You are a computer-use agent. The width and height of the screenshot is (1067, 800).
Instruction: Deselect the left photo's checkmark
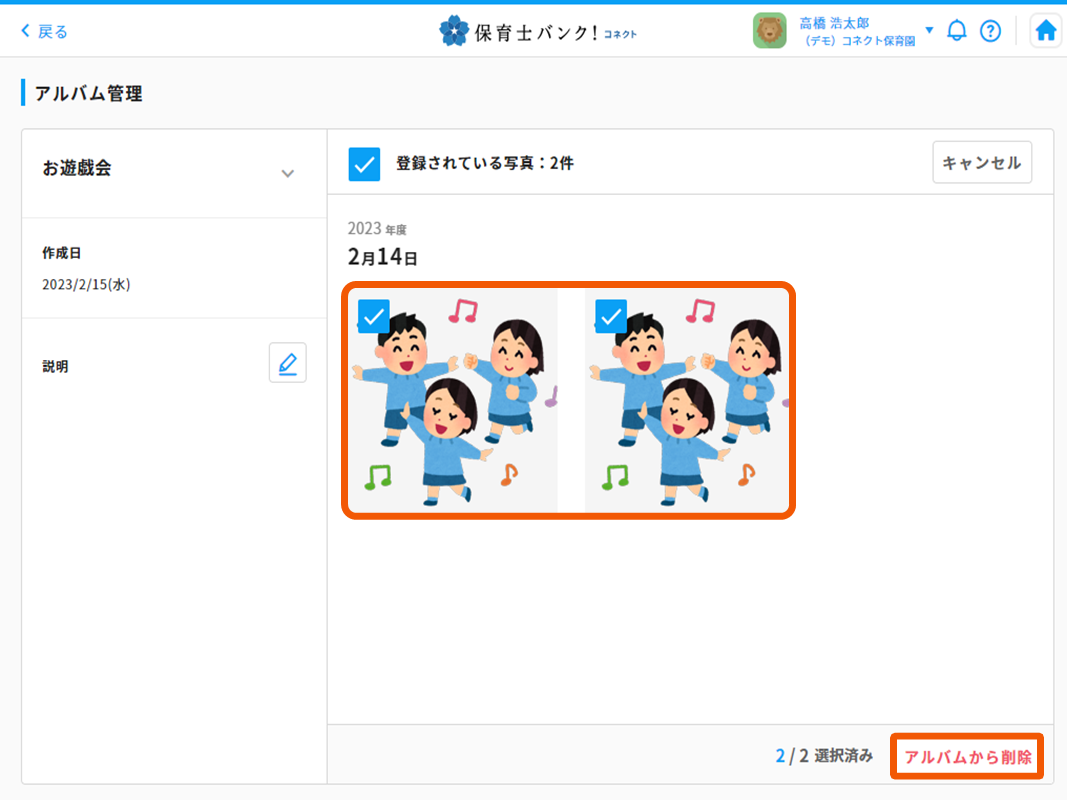pyautogui.click(x=374, y=317)
